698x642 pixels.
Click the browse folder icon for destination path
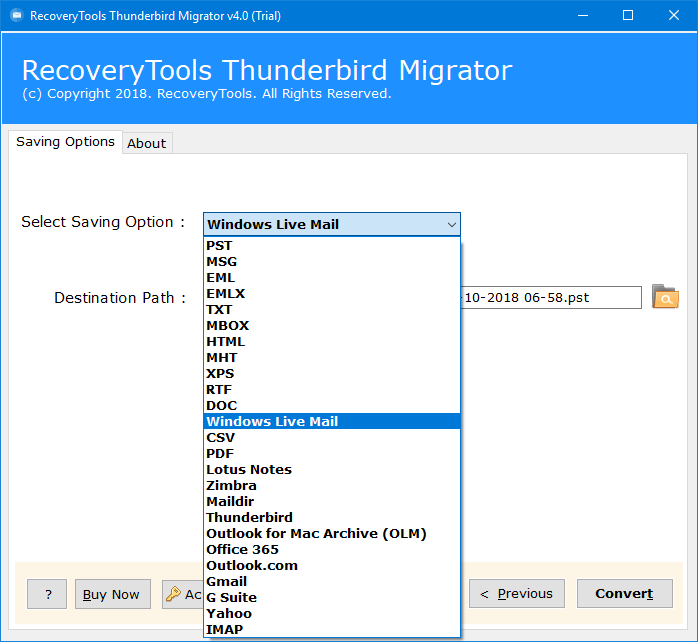pyautogui.click(x=665, y=297)
